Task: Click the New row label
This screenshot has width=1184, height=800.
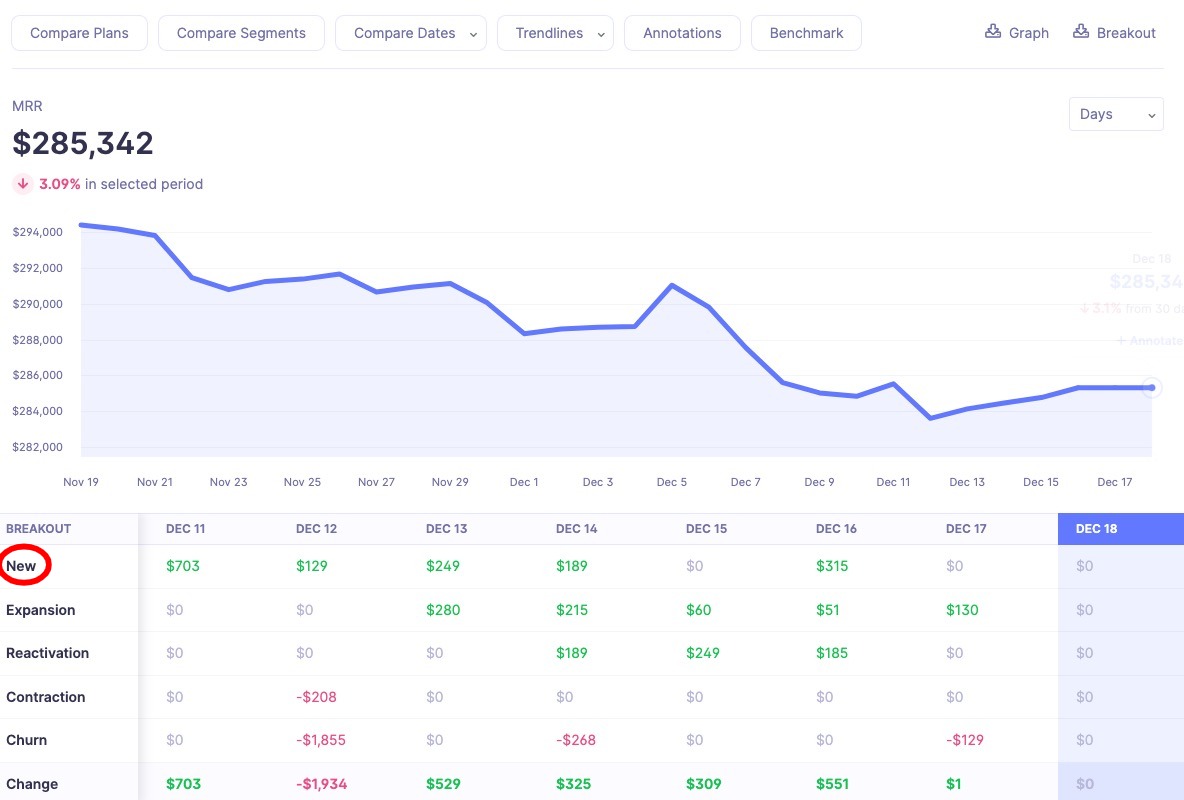Action: click(21, 566)
